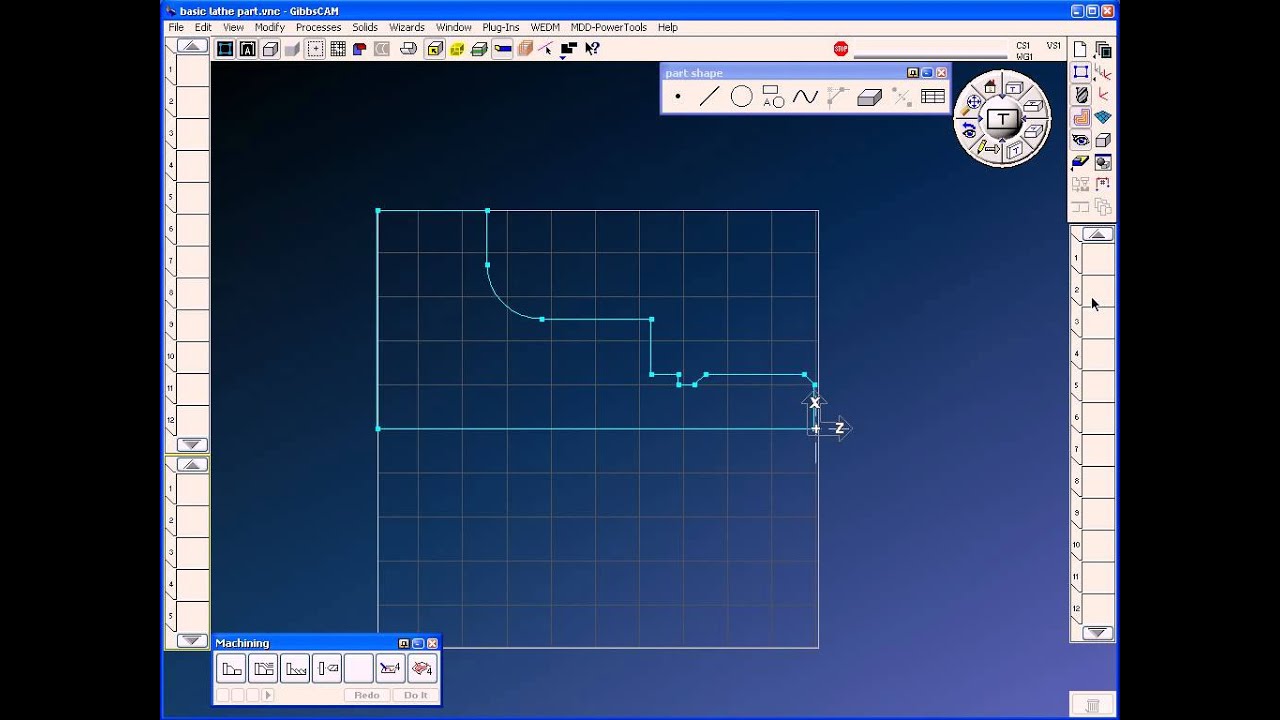Viewport: 1280px width, 720px height.
Task: Select the threading process icon
Action: pos(295,669)
